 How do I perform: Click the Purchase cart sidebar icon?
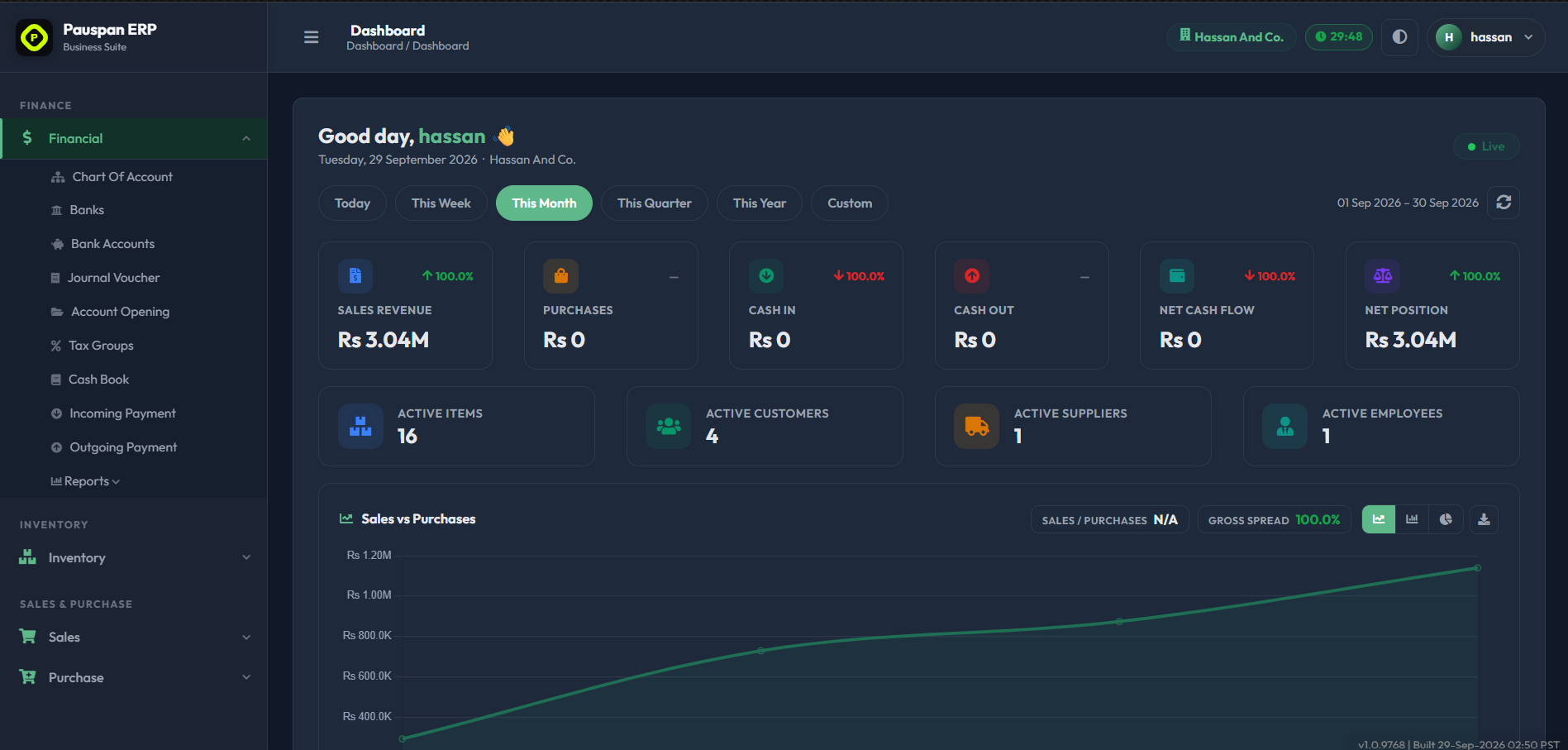27,677
